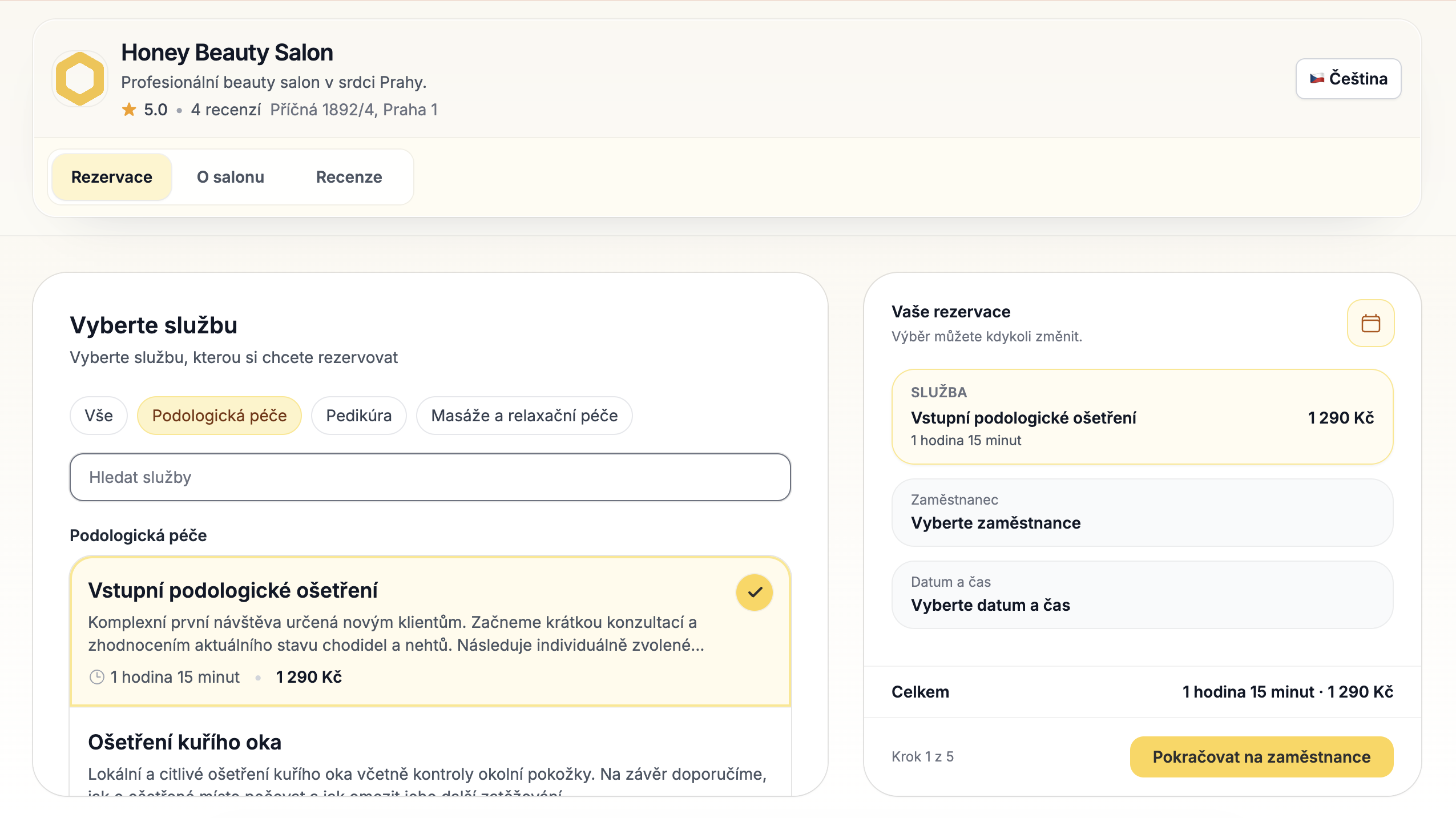This screenshot has height=818, width=1456.
Task: Select Masáže a relaxační péče filter
Action: click(x=525, y=416)
